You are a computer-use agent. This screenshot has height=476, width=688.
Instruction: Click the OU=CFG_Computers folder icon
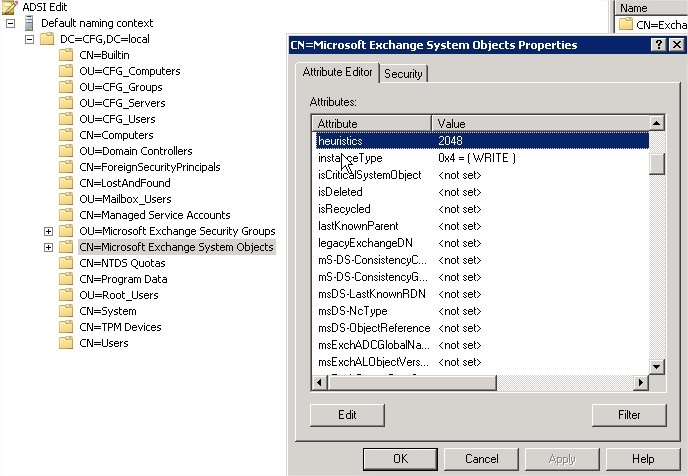(x=66, y=71)
